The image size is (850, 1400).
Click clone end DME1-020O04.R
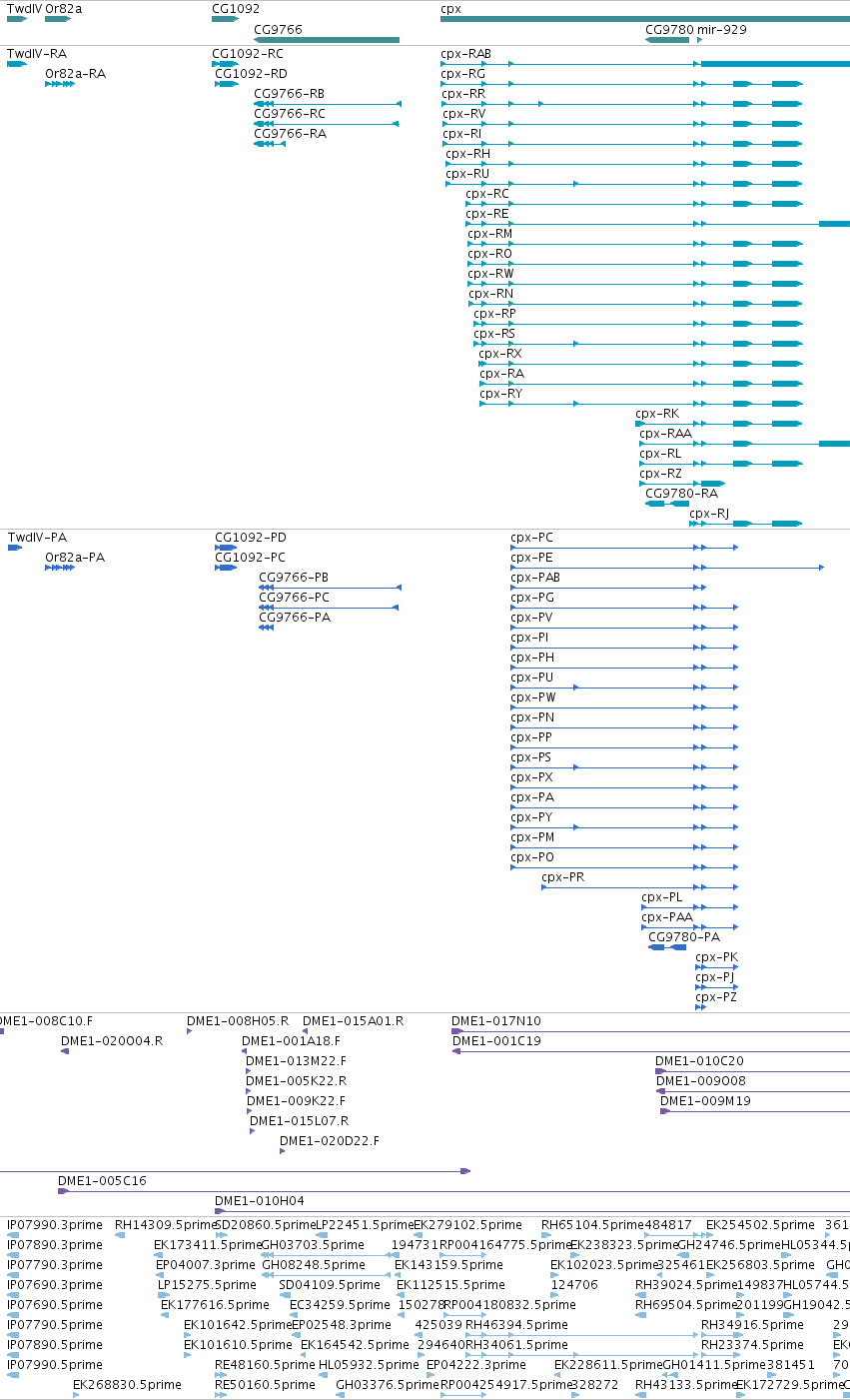[x=112, y=1041]
